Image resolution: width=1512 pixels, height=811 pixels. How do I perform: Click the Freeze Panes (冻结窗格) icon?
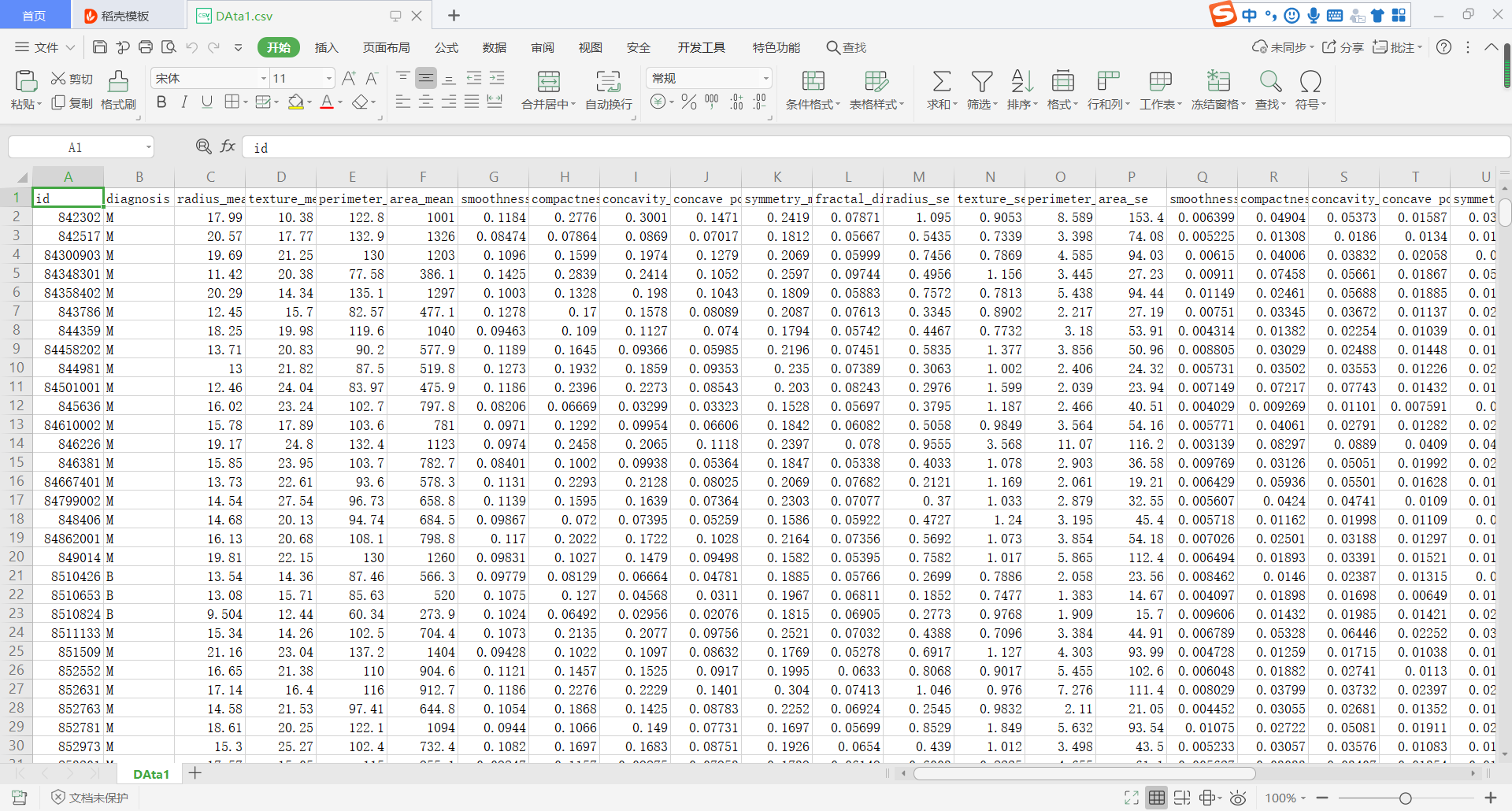point(1218,81)
